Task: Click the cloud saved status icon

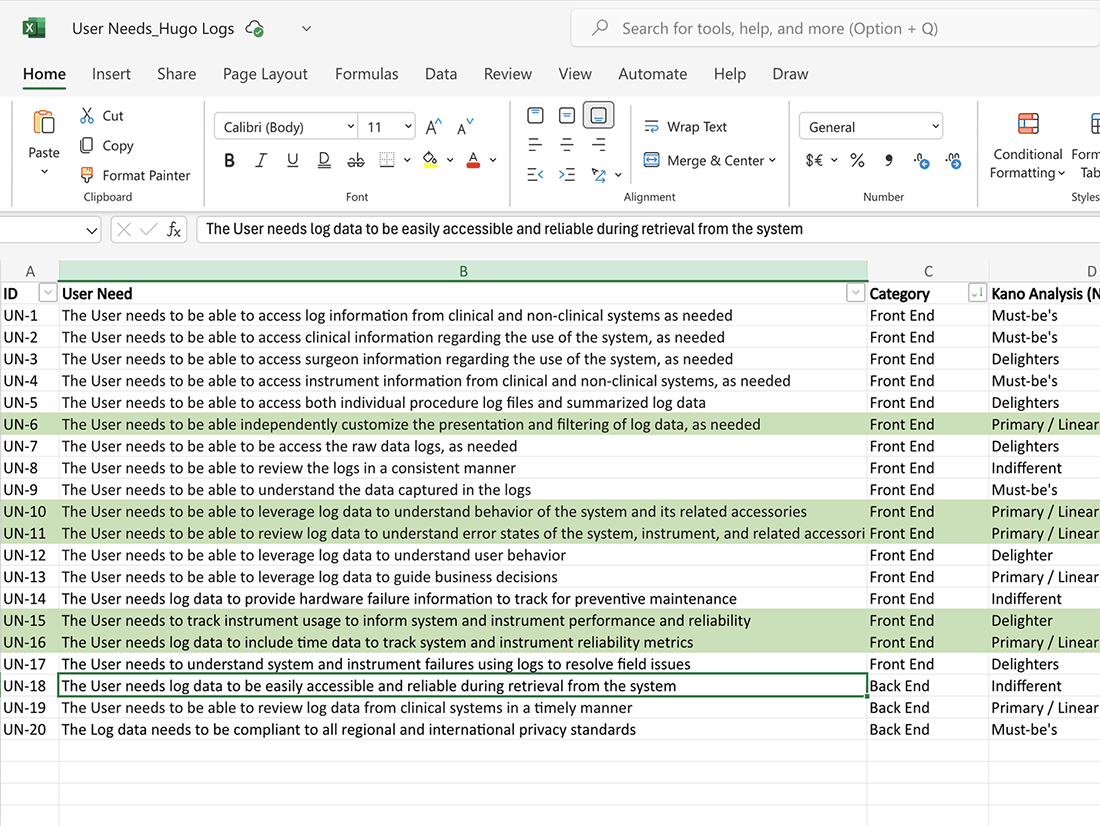Action: pyautogui.click(x=254, y=29)
